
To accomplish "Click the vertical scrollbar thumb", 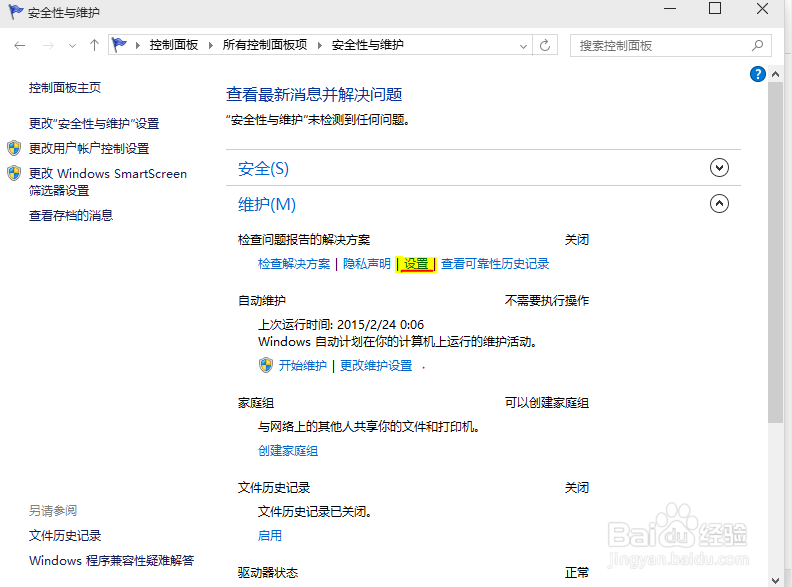I will (x=775, y=253).
